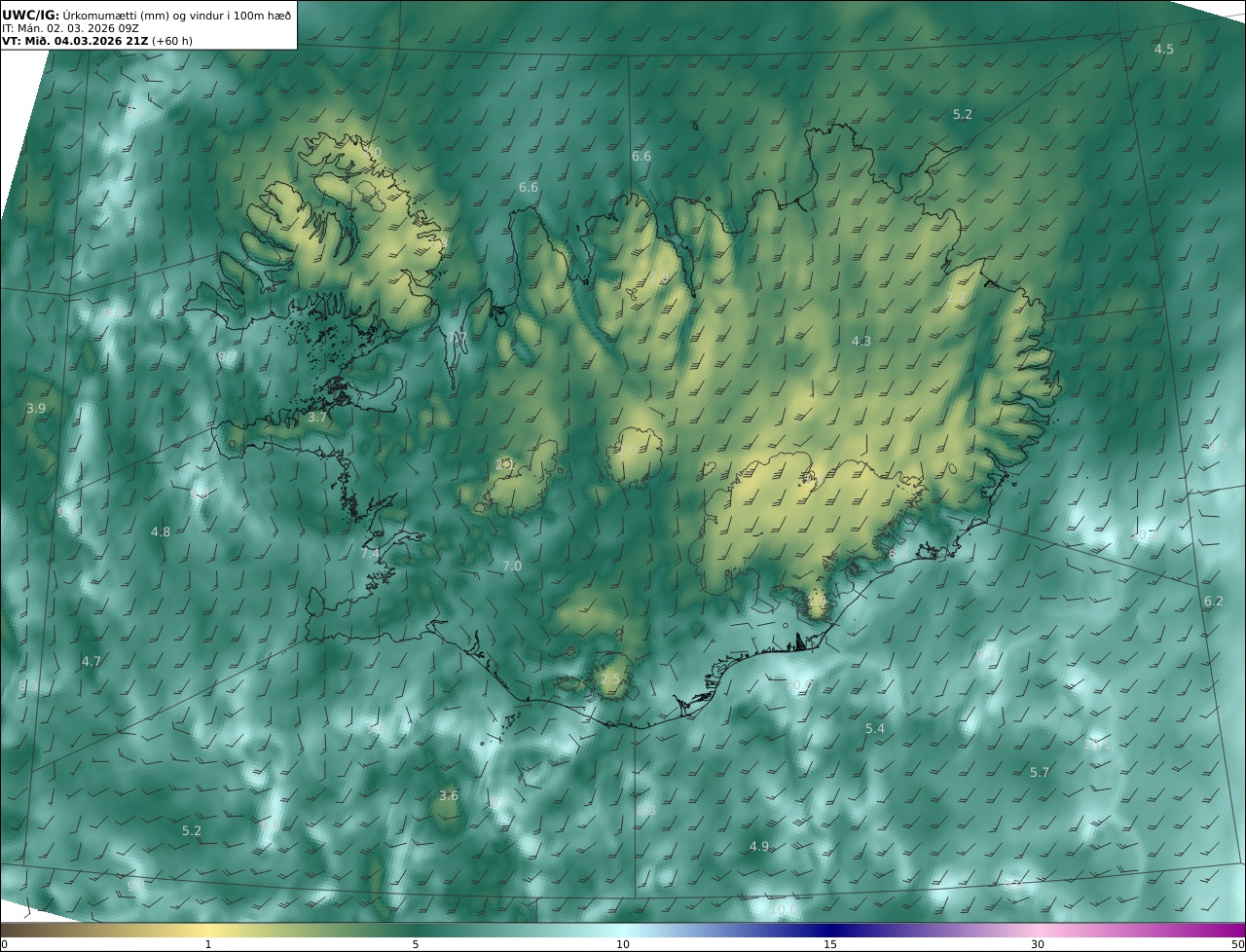Click the 4.8 value label
This screenshot has height=952, width=1246.
[161, 531]
